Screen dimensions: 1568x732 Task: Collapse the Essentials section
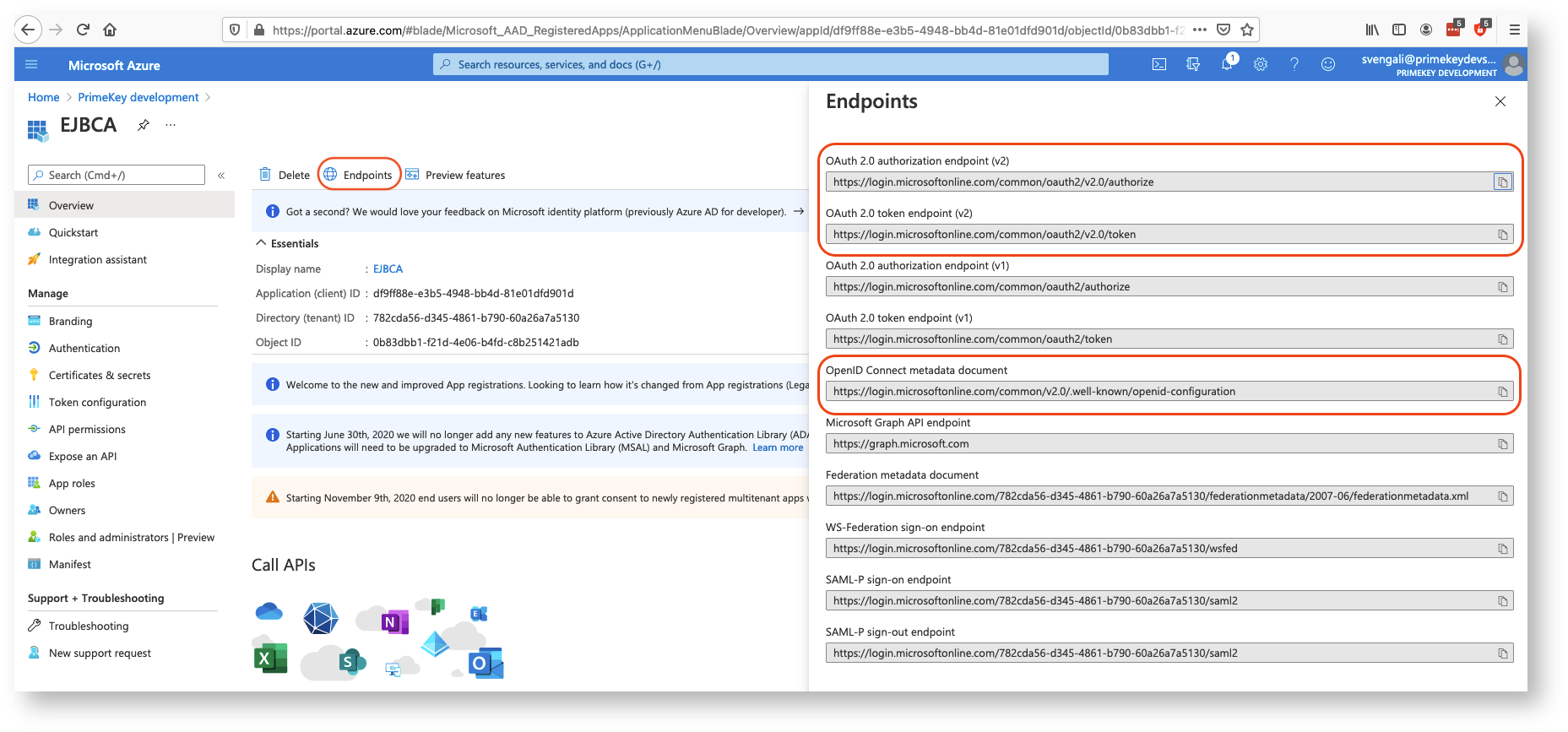coord(261,243)
